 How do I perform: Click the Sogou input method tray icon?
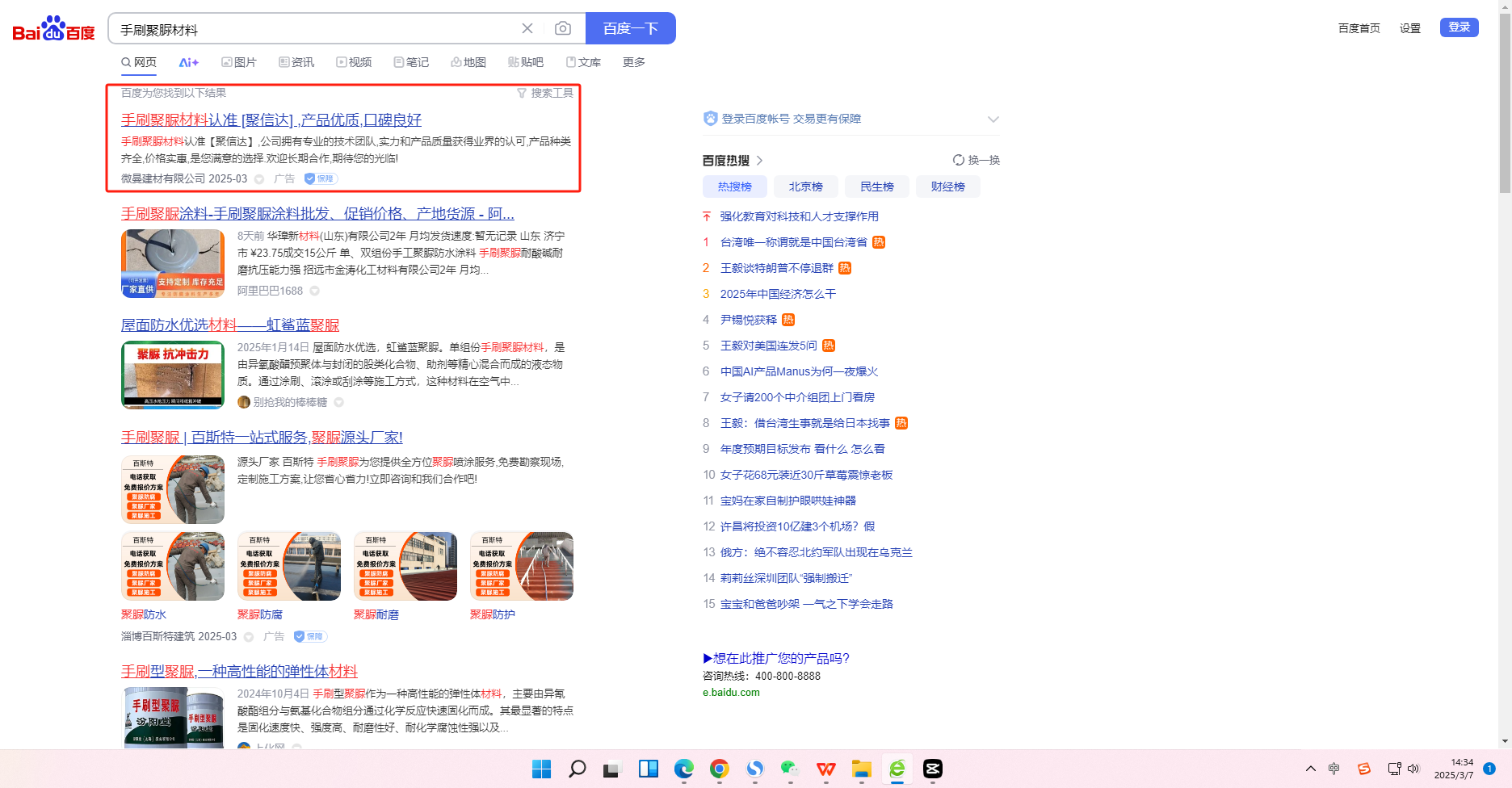click(1364, 769)
